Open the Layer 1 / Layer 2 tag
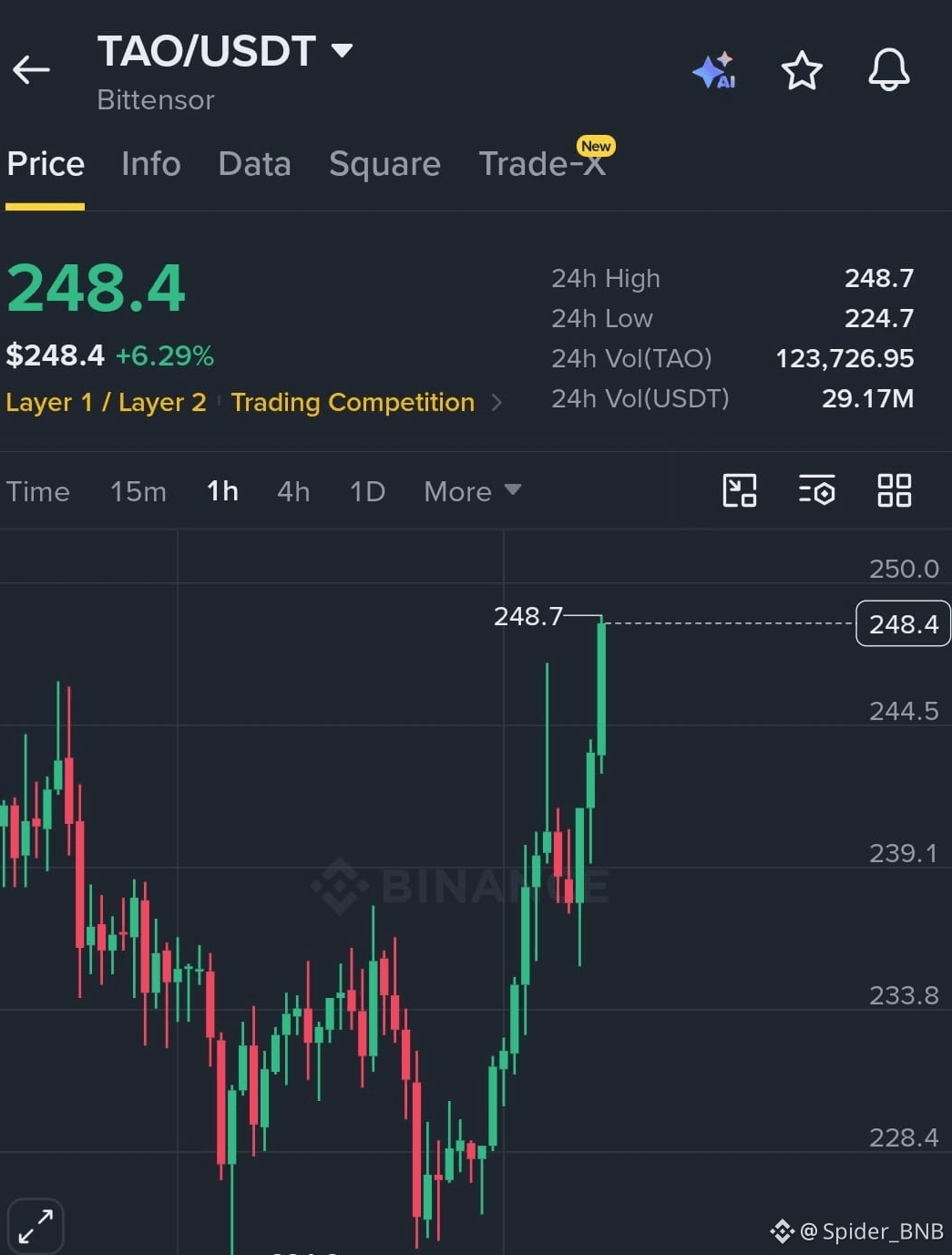 [106, 402]
